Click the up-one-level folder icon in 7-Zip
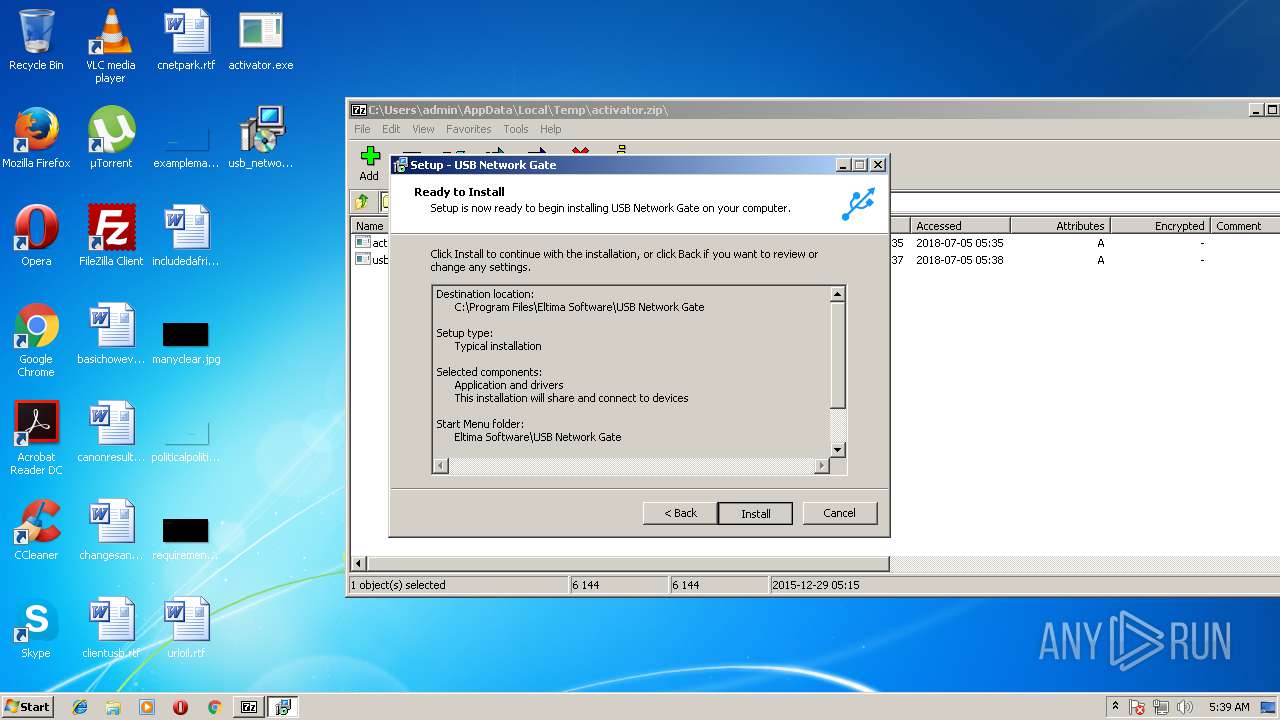 pos(362,202)
